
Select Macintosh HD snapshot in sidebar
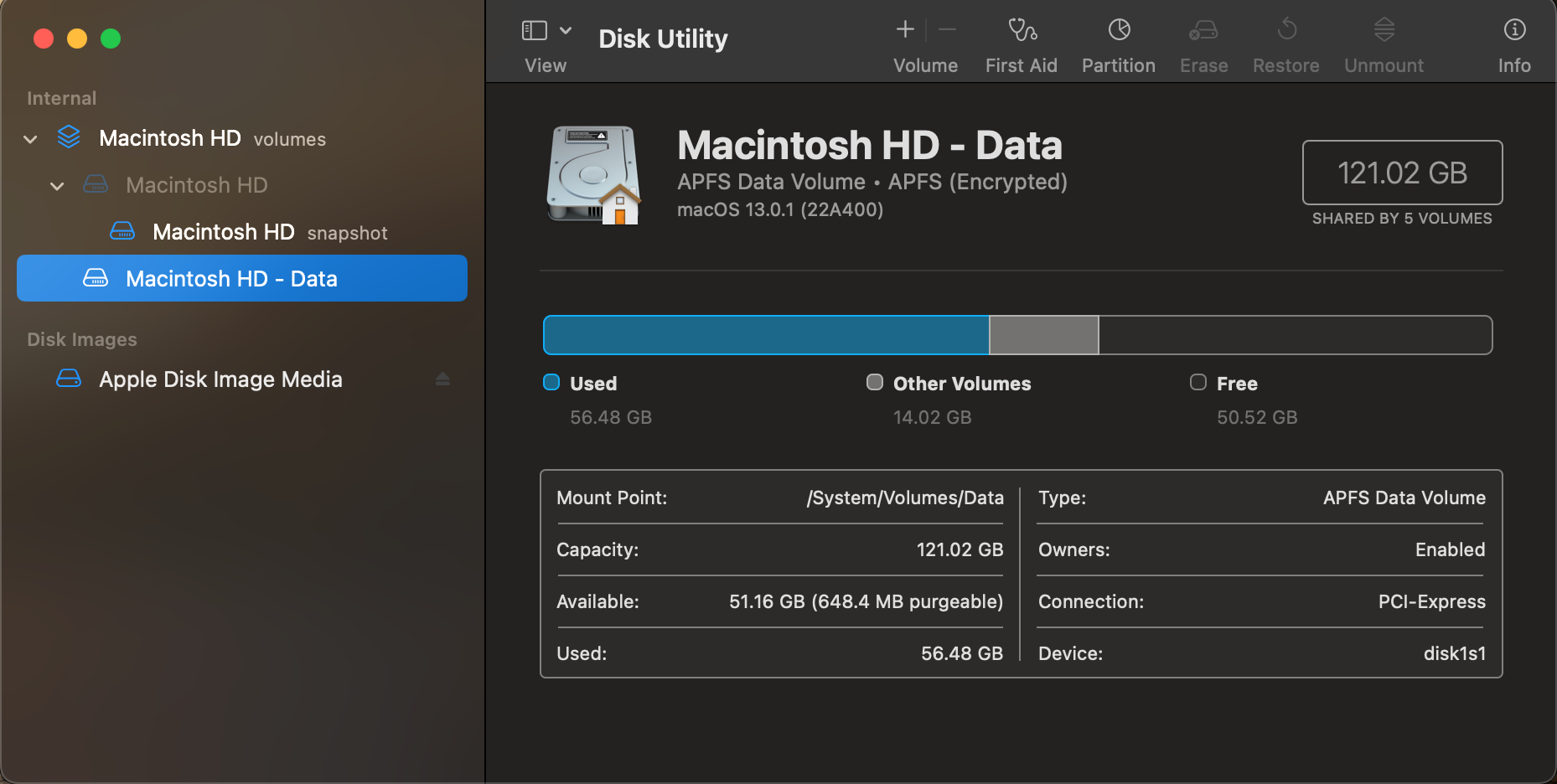(242, 232)
